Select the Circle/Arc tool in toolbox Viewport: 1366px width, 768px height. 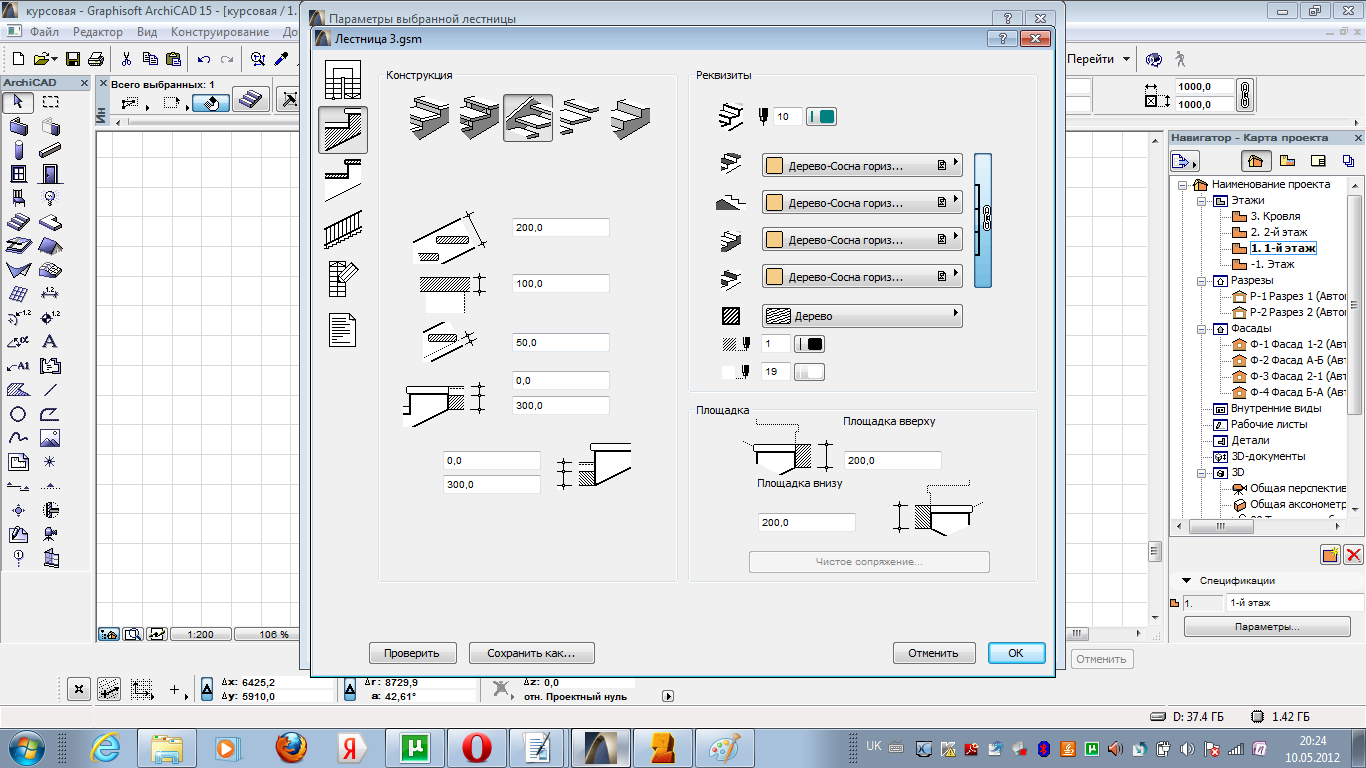coord(18,414)
